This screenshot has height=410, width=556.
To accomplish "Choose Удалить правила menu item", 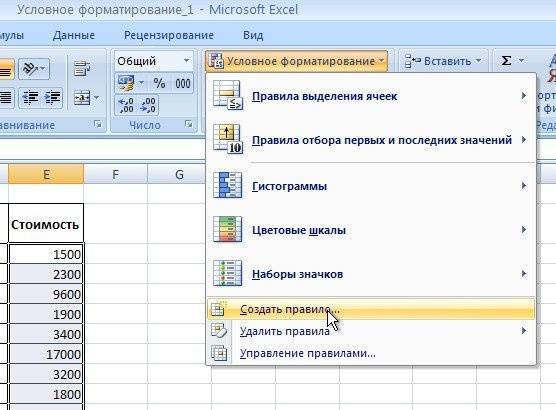I will pyautogui.click(x=371, y=331).
